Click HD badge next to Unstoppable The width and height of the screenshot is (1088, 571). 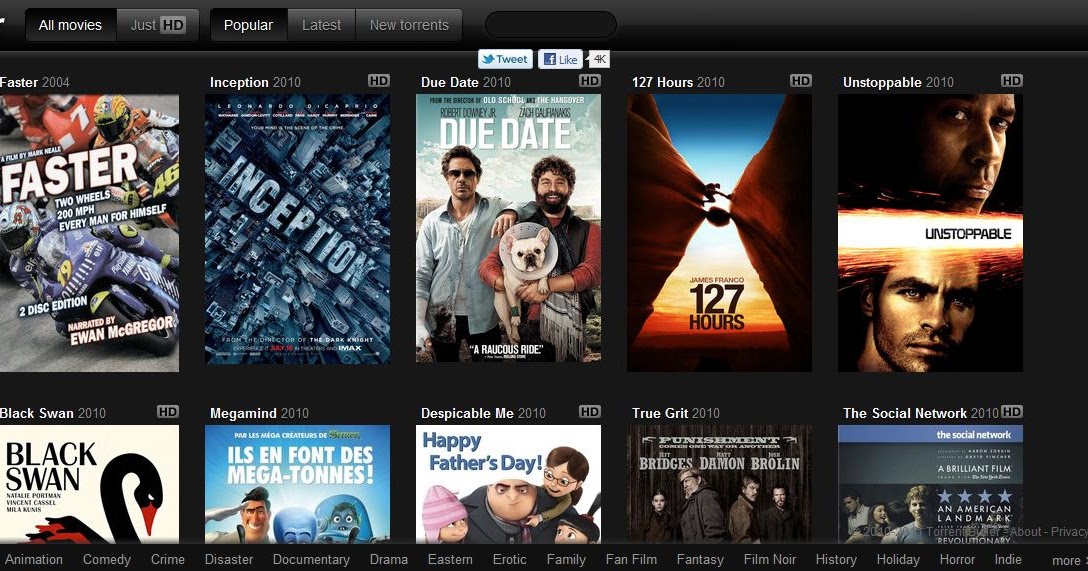pyautogui.click(x=1011, y=81)
